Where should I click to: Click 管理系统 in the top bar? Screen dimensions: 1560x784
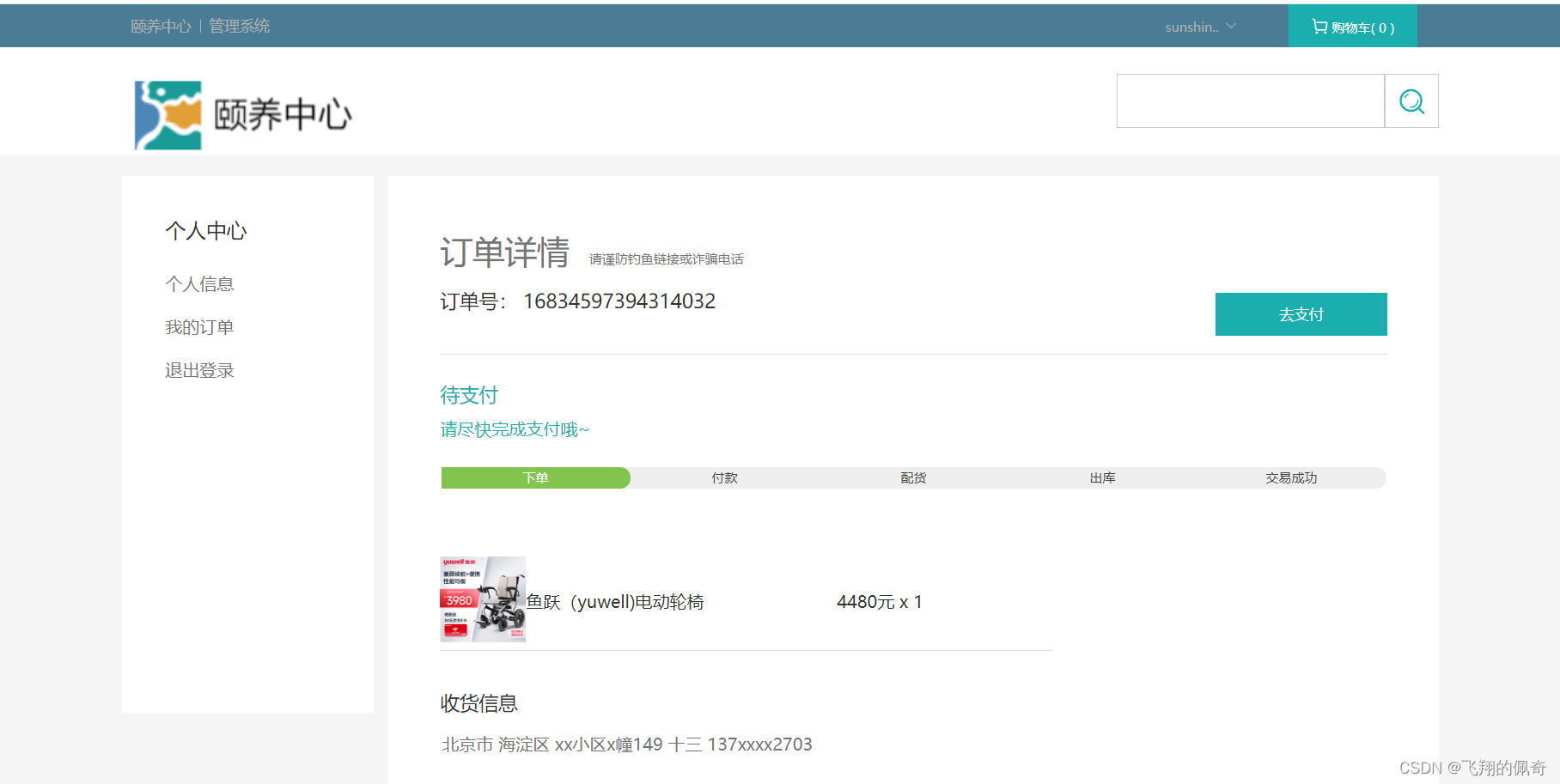pos(240,26)
